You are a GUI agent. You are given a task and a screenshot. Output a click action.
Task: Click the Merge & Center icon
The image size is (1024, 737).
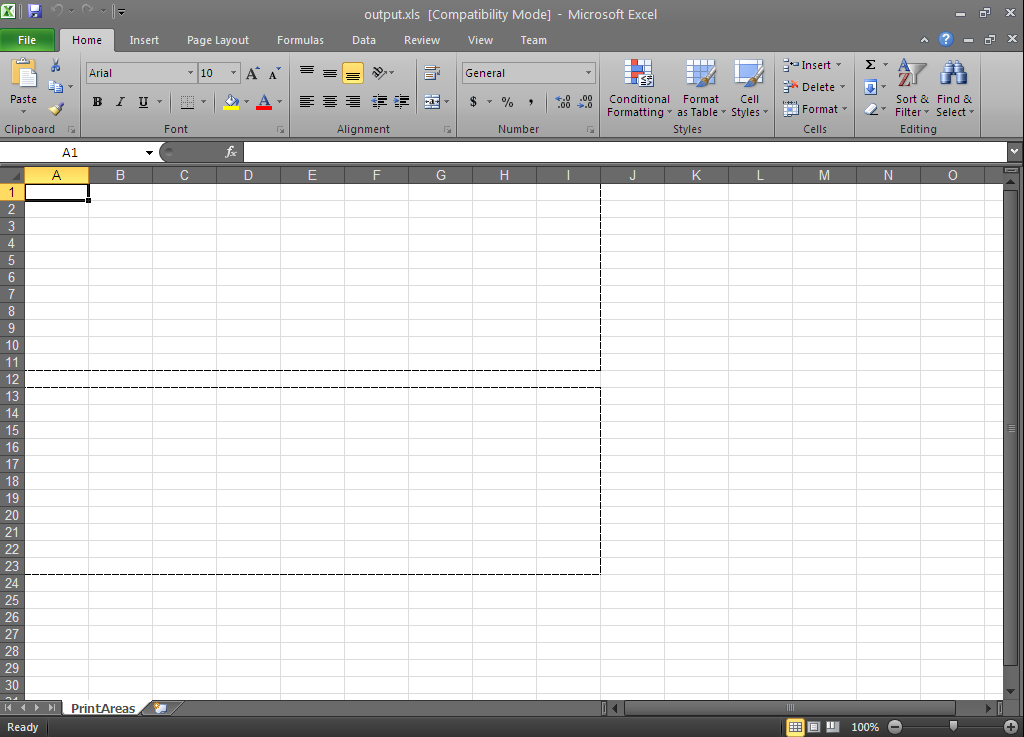(x=434, y=102)
